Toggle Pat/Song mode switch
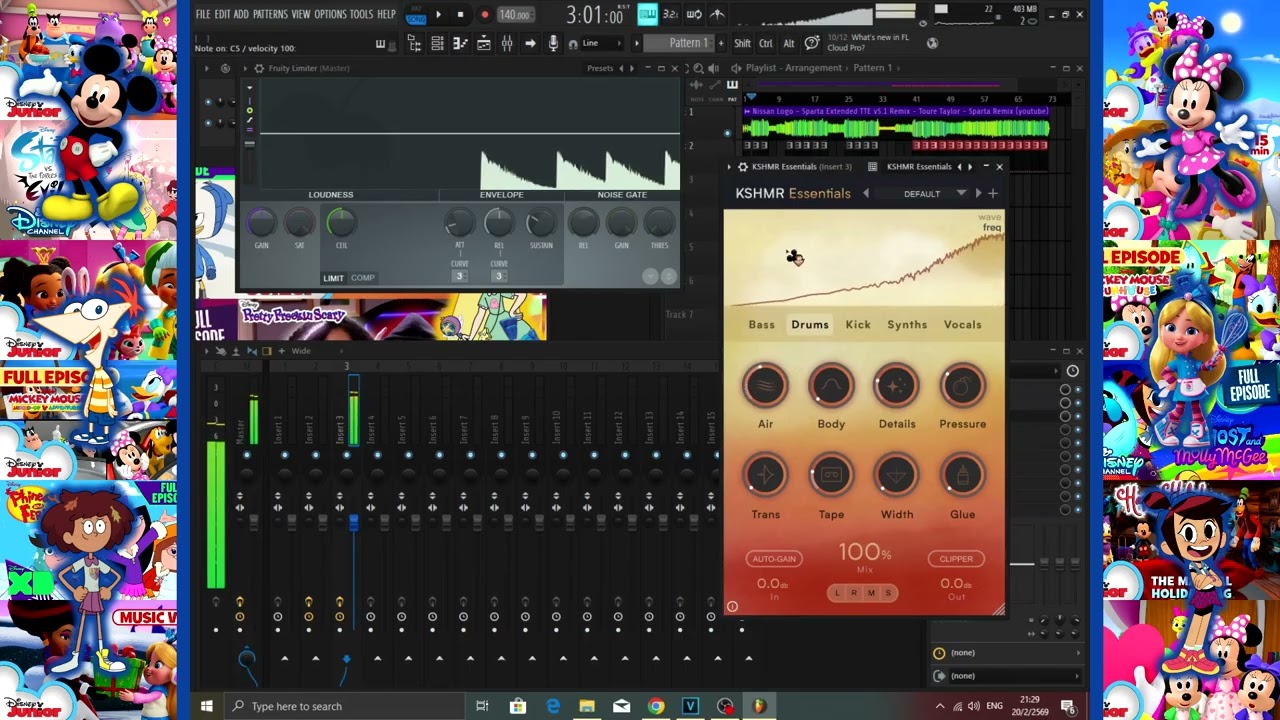 [x=415, y=14]
